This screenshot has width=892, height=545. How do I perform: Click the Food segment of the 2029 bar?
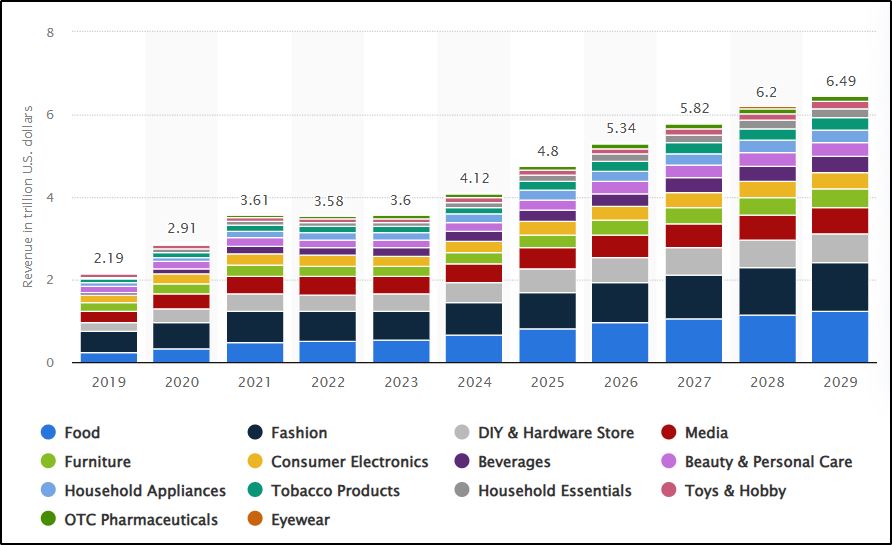tap(839, 337)
